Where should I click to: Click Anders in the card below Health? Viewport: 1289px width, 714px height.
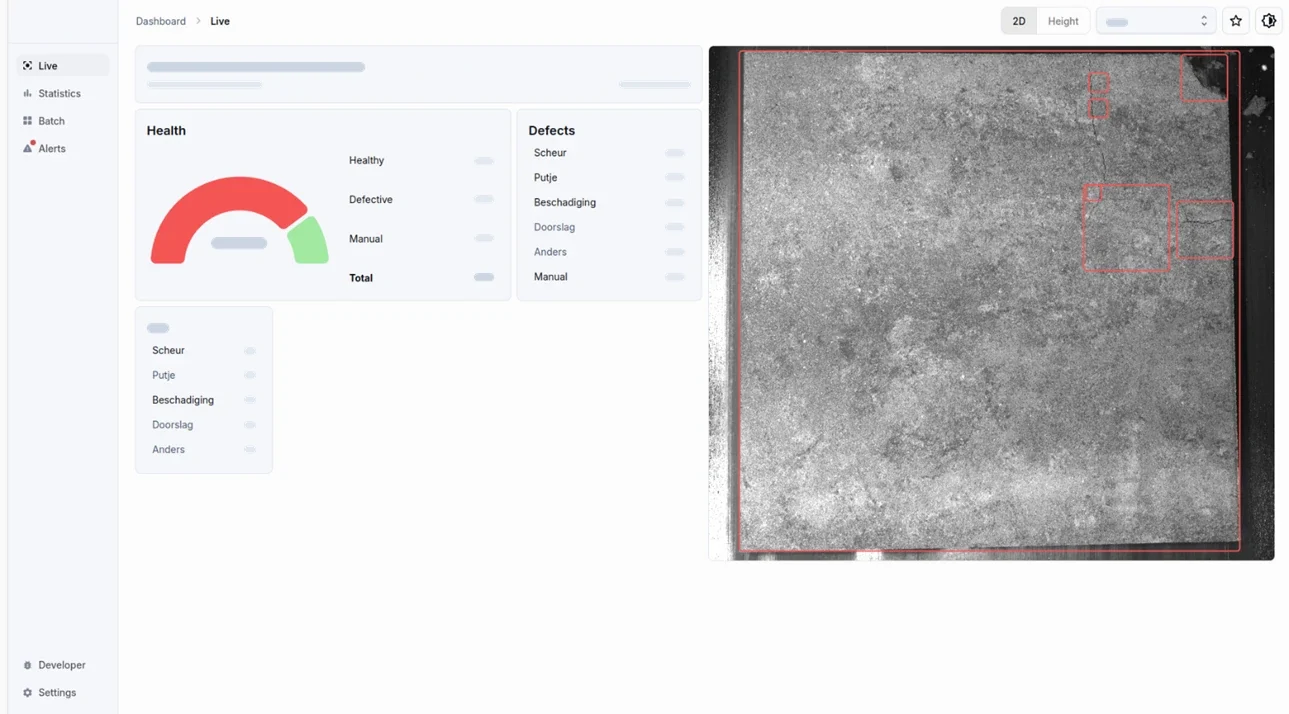tap(204, 450)
